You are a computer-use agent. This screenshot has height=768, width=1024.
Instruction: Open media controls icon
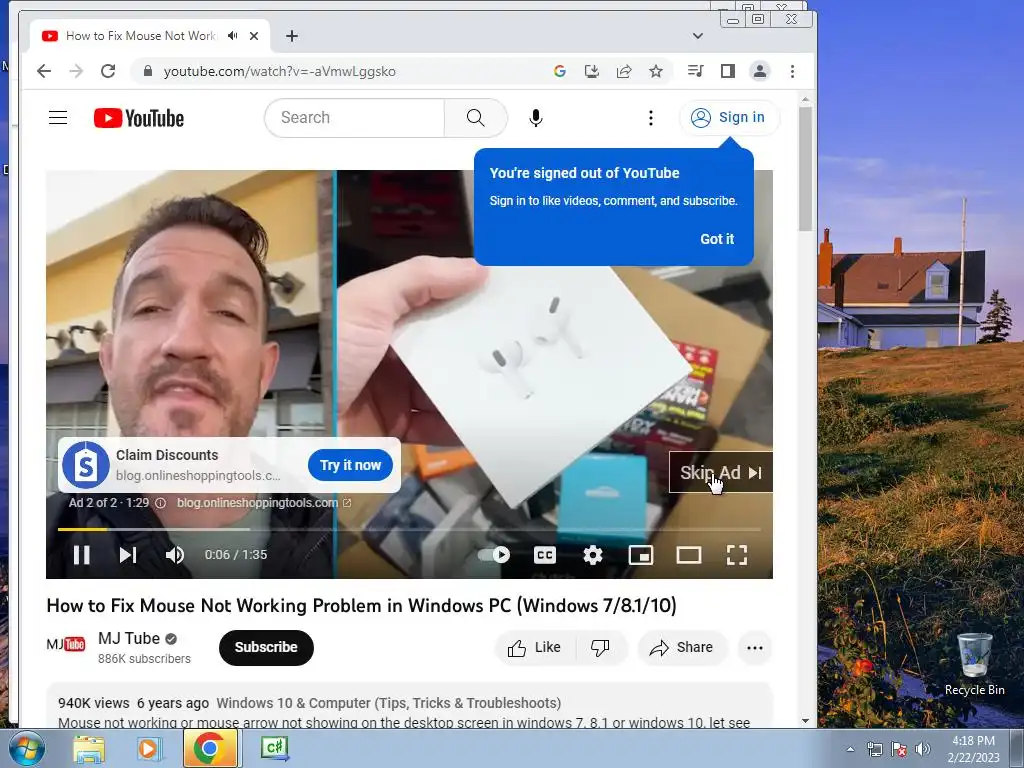[696, 71]
